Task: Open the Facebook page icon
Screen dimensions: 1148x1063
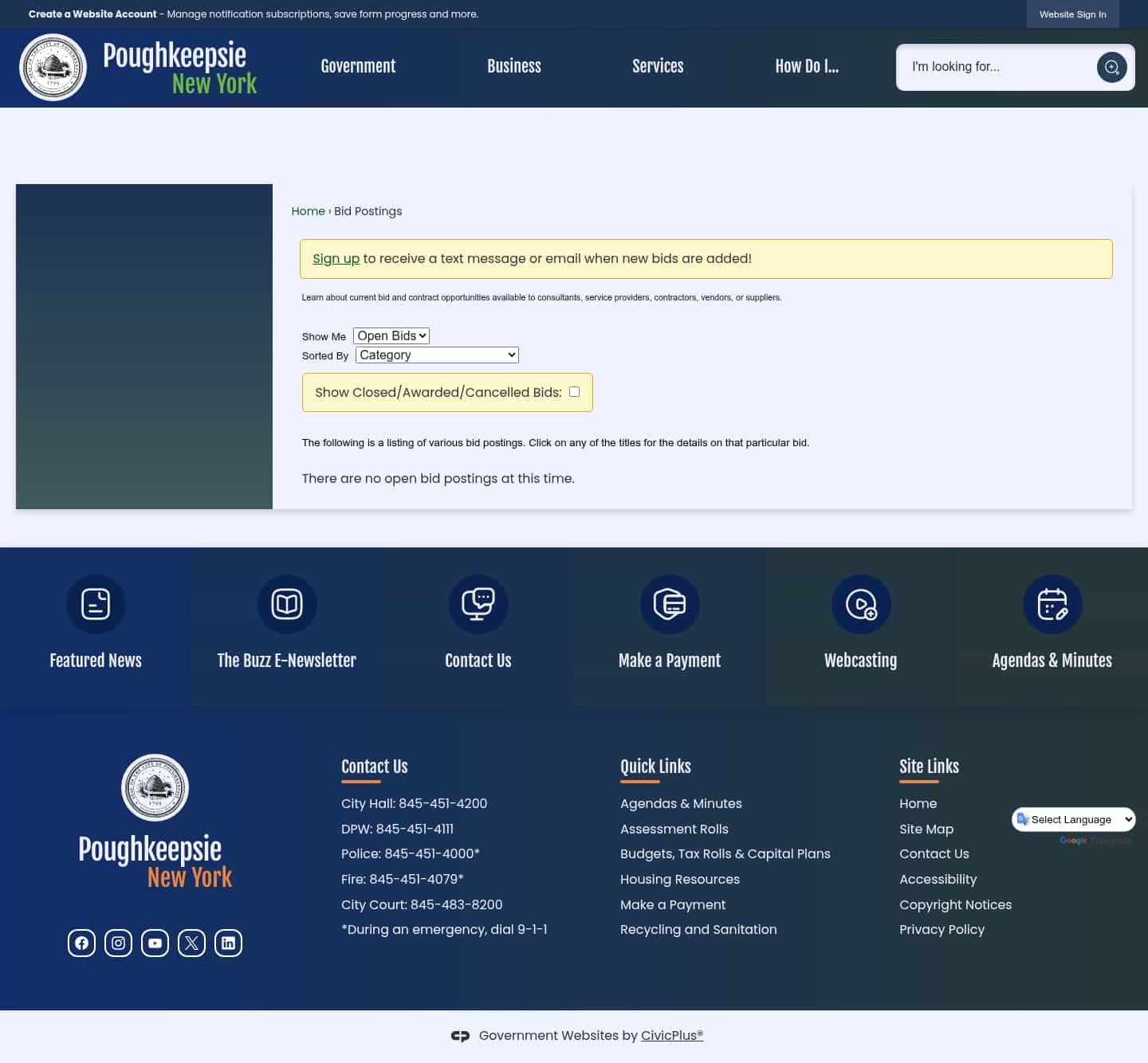Action: pos(81,943)
